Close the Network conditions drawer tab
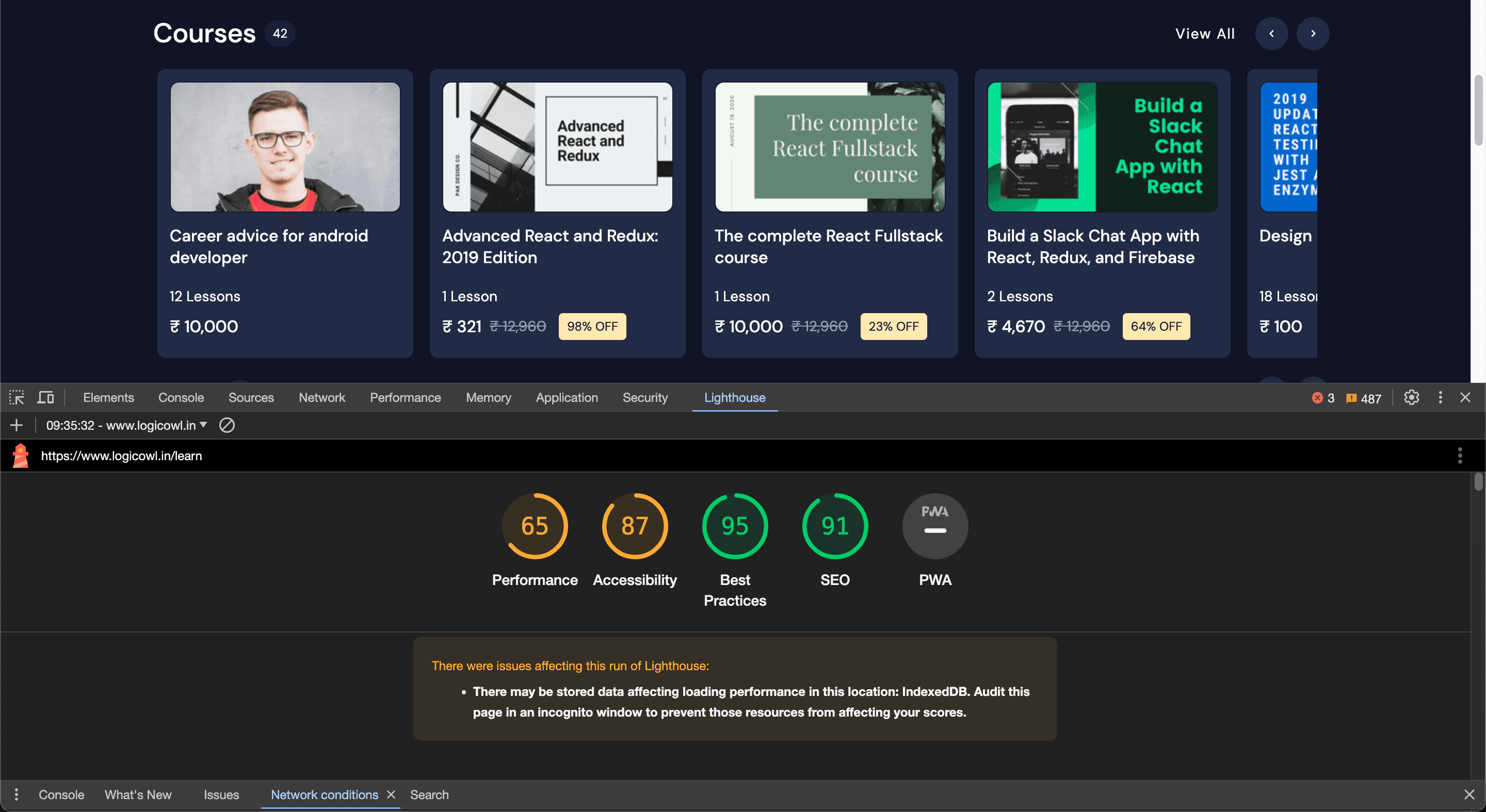This screenshot has width=1486, height=812. pos(392,794)
